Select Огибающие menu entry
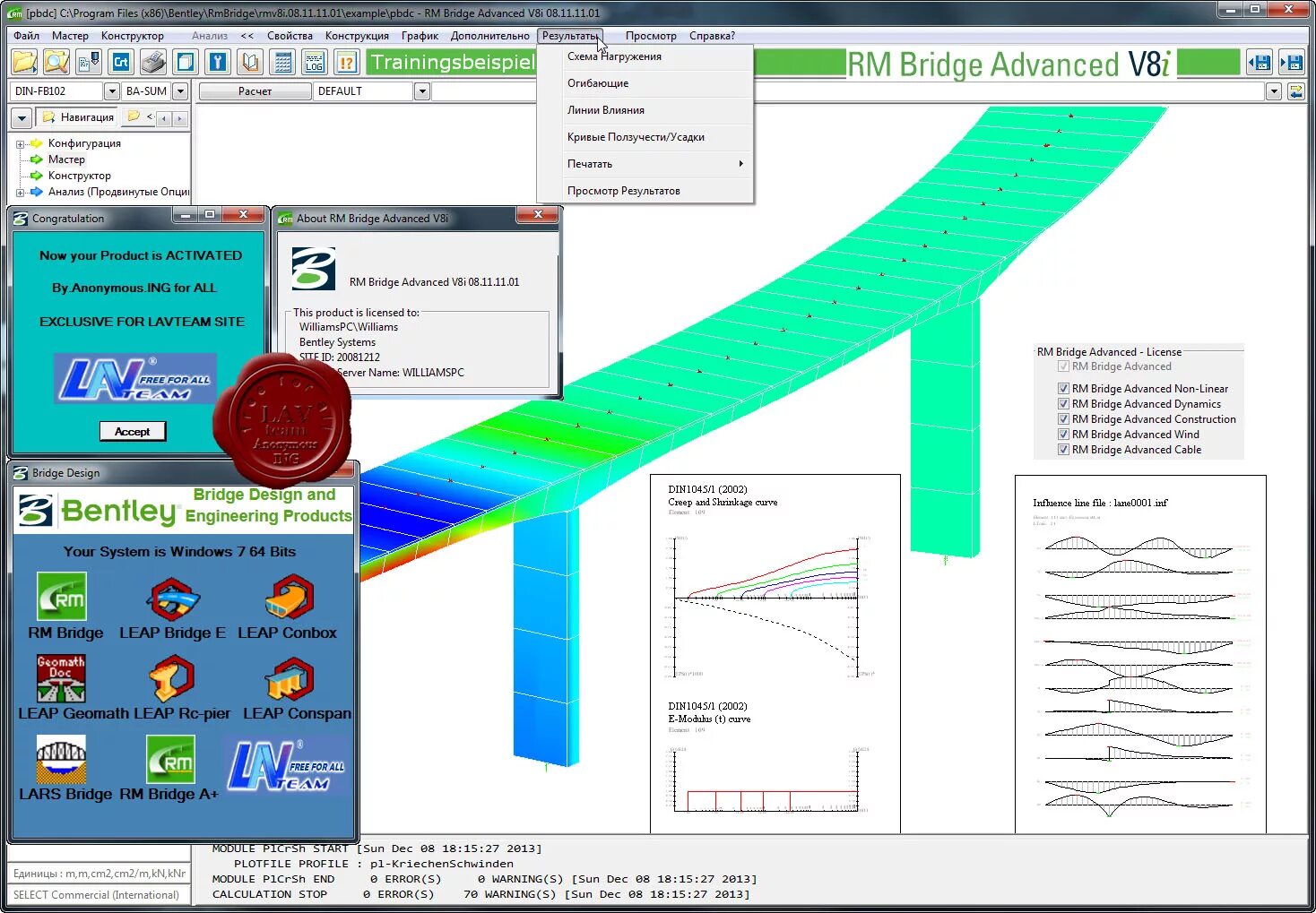 645,83
